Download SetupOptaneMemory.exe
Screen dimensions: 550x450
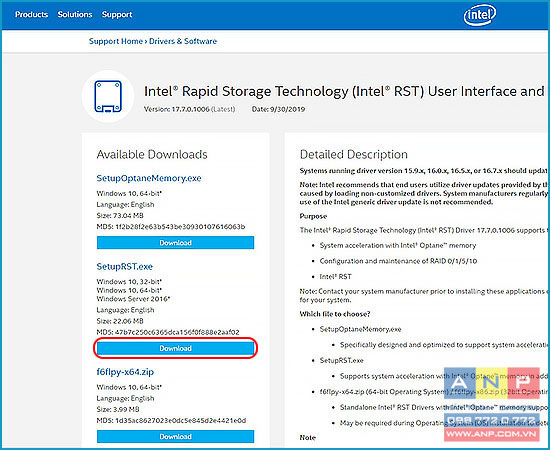click(x=175, y=243)
